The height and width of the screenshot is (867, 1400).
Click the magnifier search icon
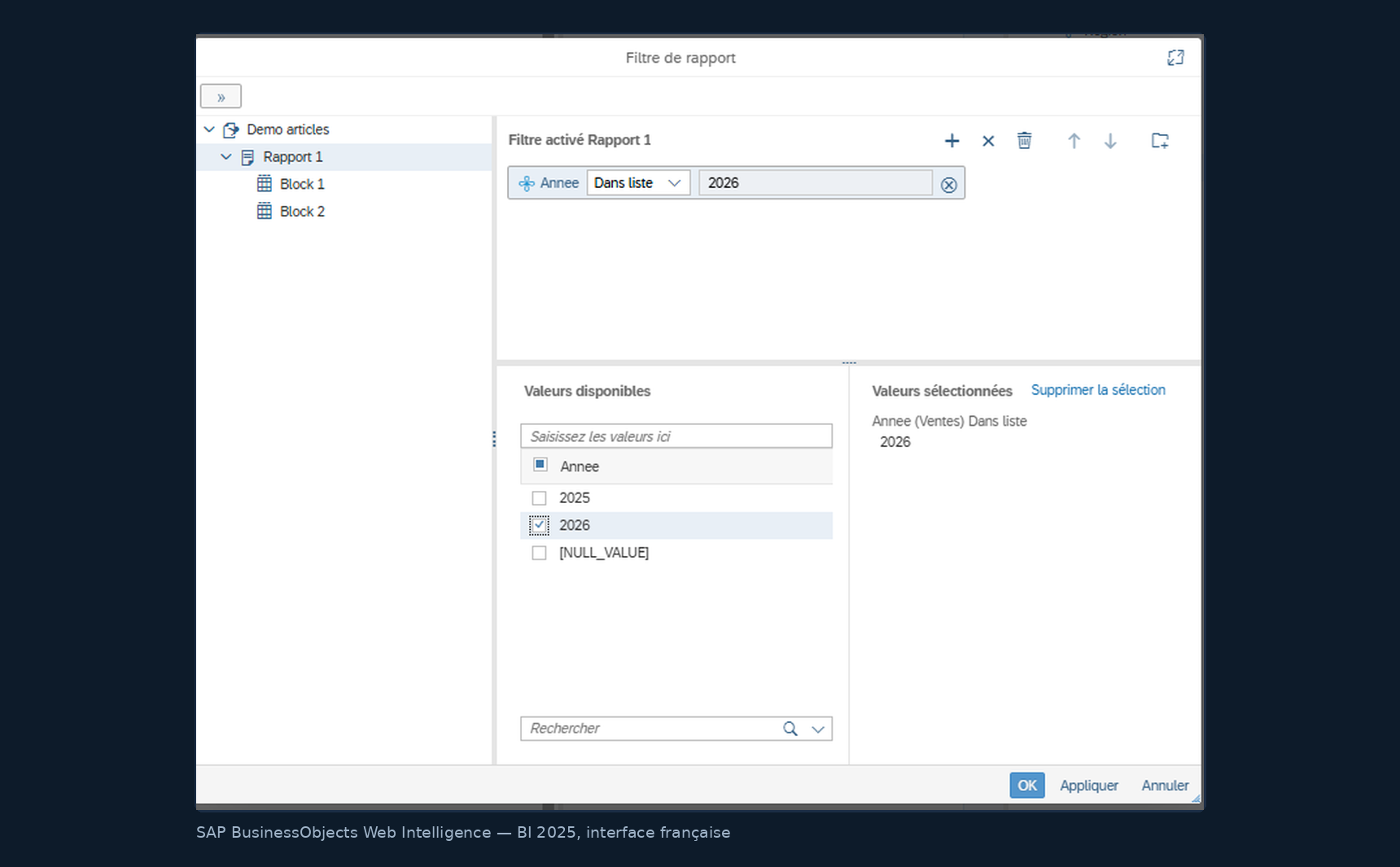790,729
